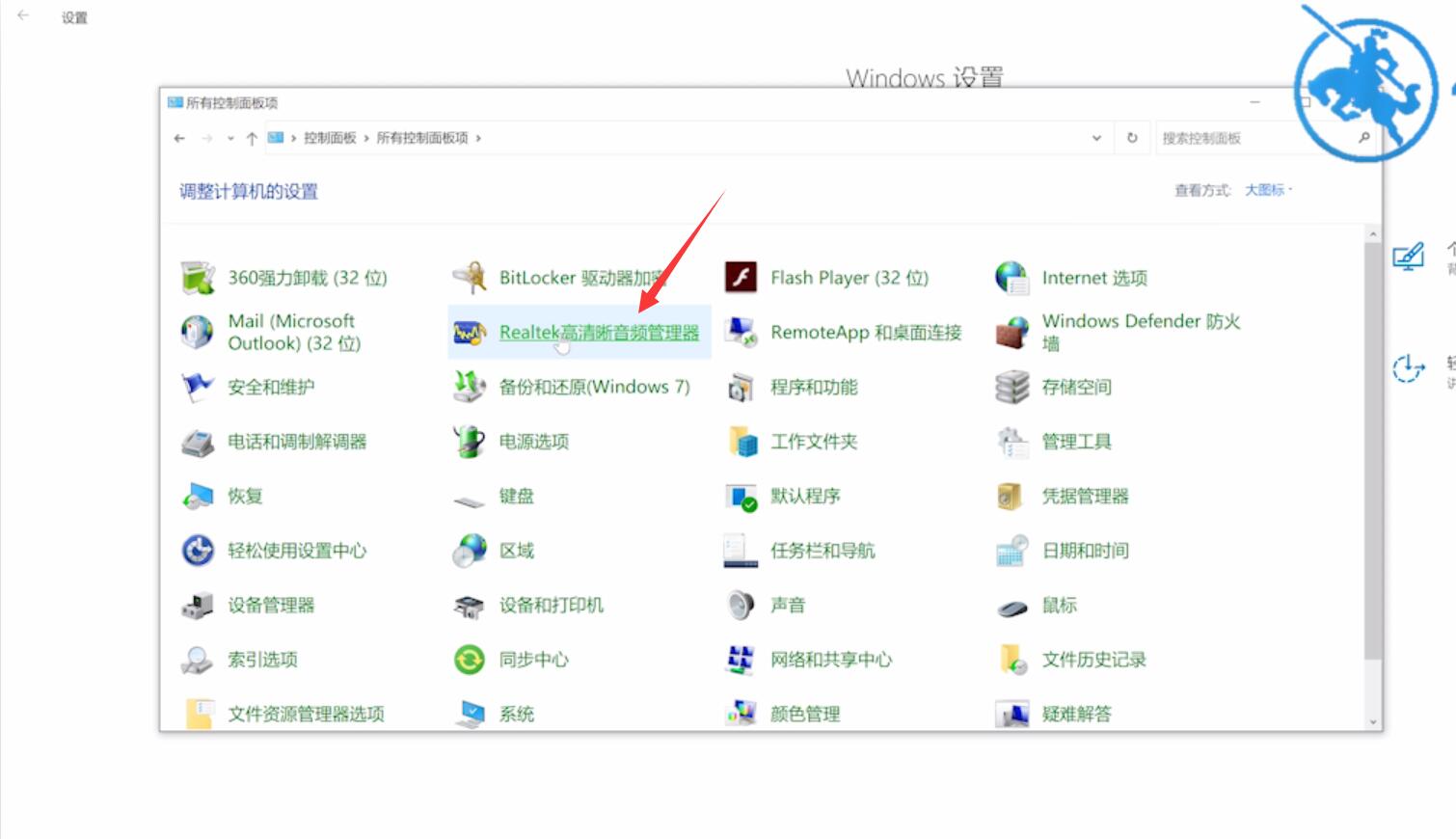Open BitLocker drive encryption icon
1456x839 pixels.
470,278
